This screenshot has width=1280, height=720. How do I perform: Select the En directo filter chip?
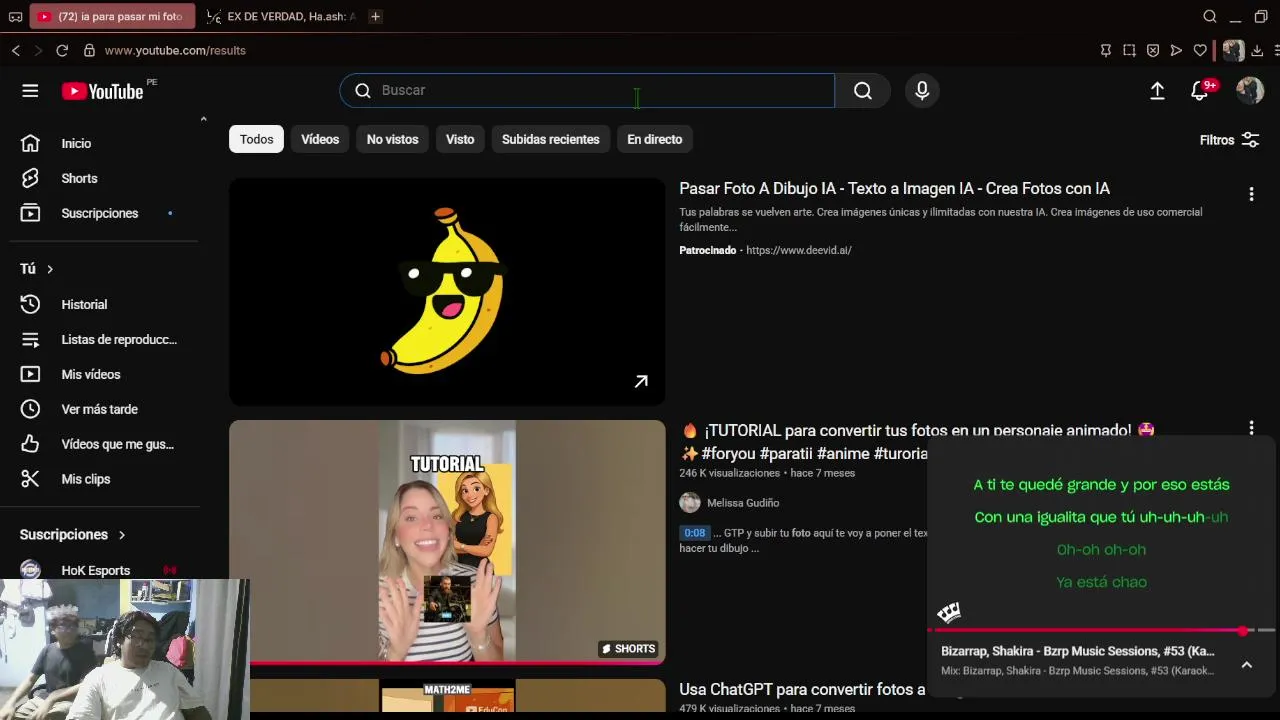(655, 139)
